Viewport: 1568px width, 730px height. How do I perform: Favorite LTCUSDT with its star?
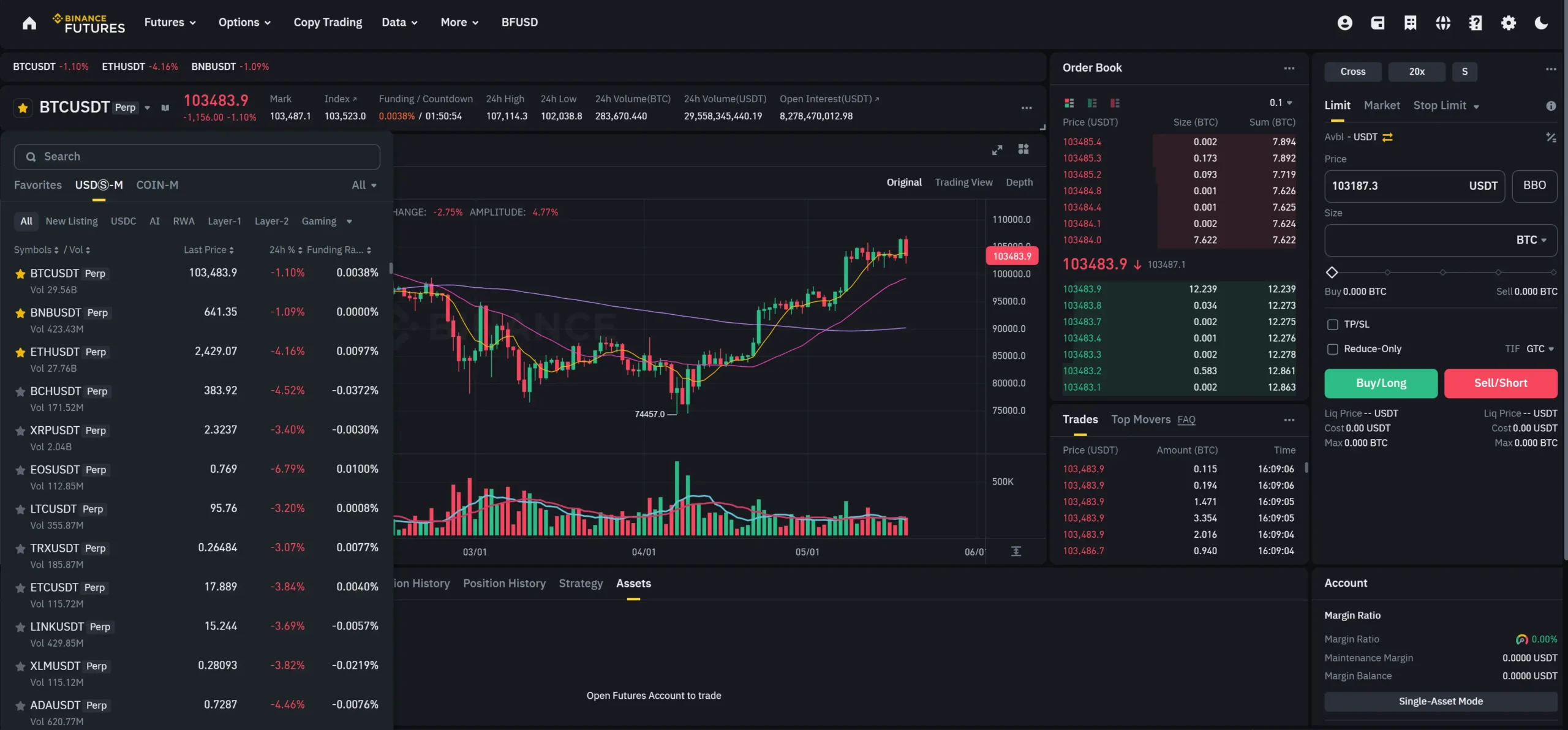pos(20,509)
